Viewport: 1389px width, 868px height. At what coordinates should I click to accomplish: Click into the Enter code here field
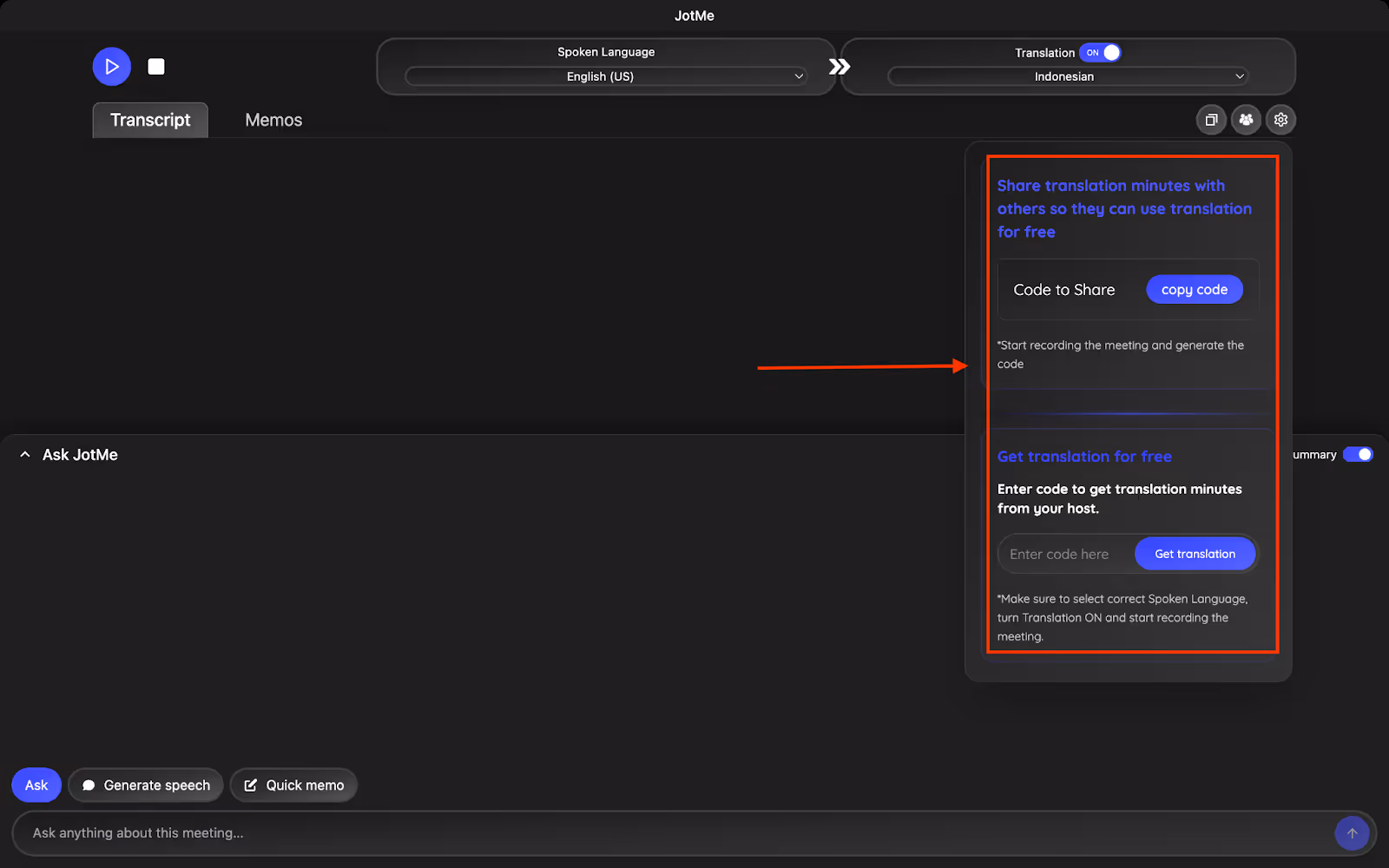tap(1067, 554)
